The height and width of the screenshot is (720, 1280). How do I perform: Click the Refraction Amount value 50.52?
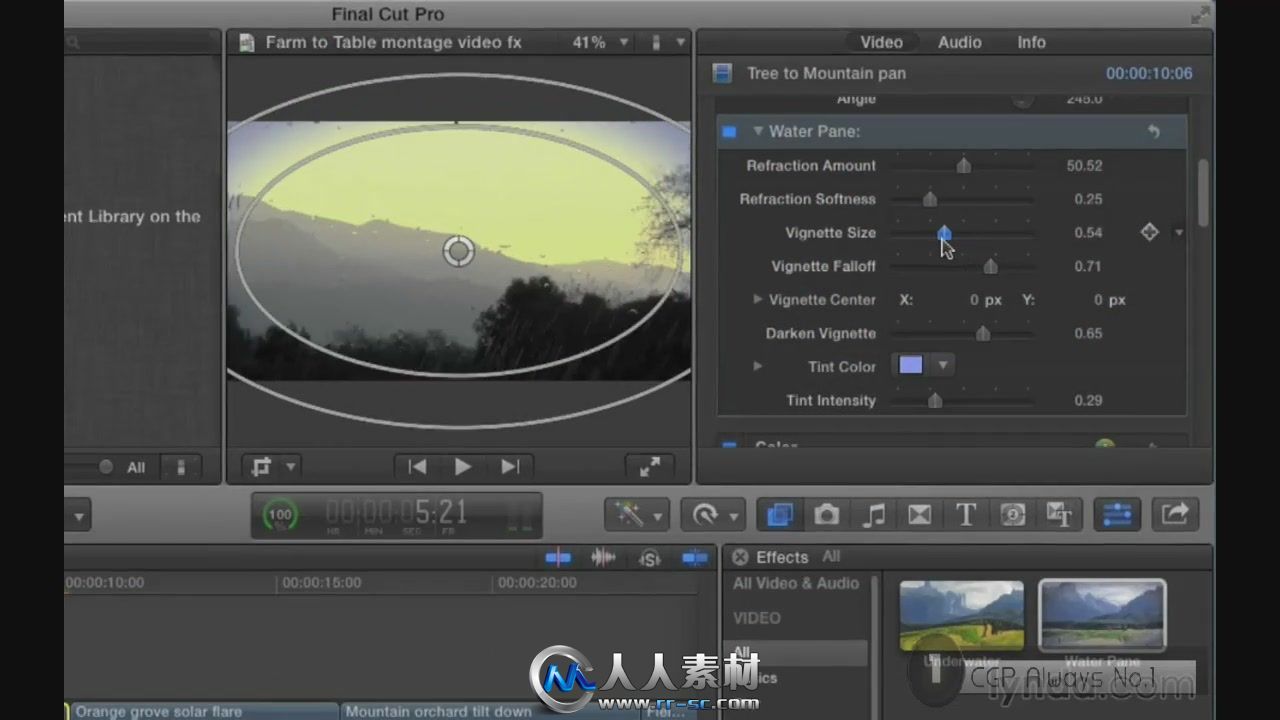click(x=1084, y=165)
